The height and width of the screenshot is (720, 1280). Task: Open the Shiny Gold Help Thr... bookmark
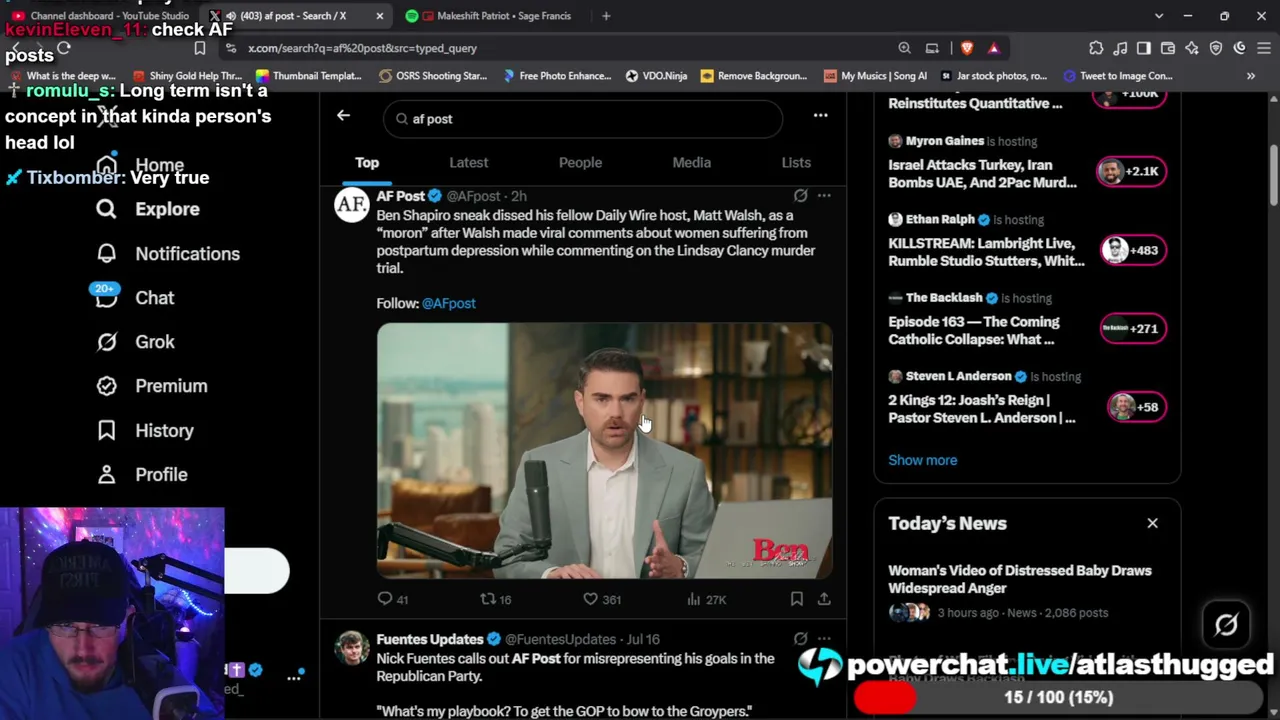[x=188, y=76]
